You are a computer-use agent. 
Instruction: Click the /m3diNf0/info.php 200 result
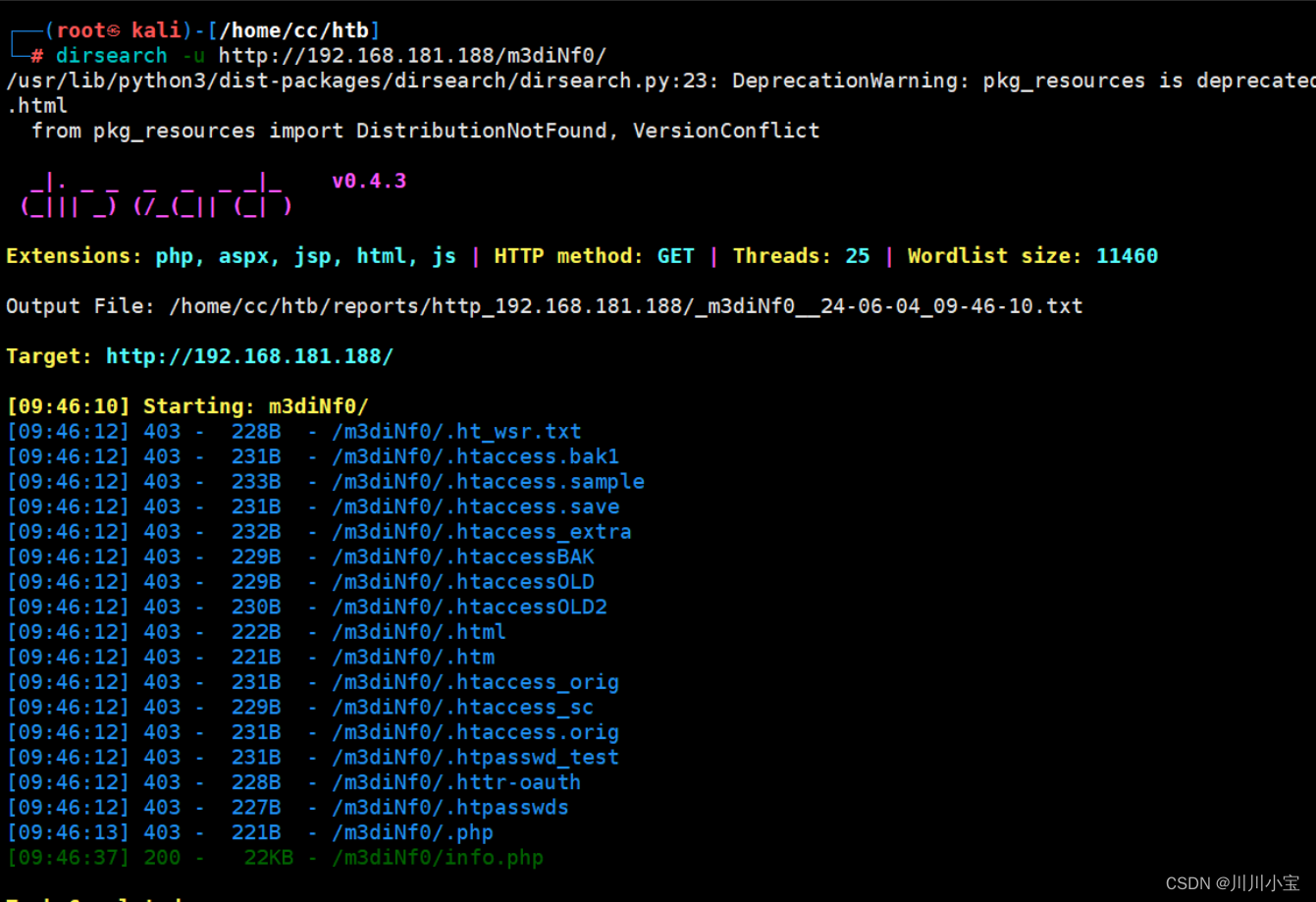coord(438,858)
